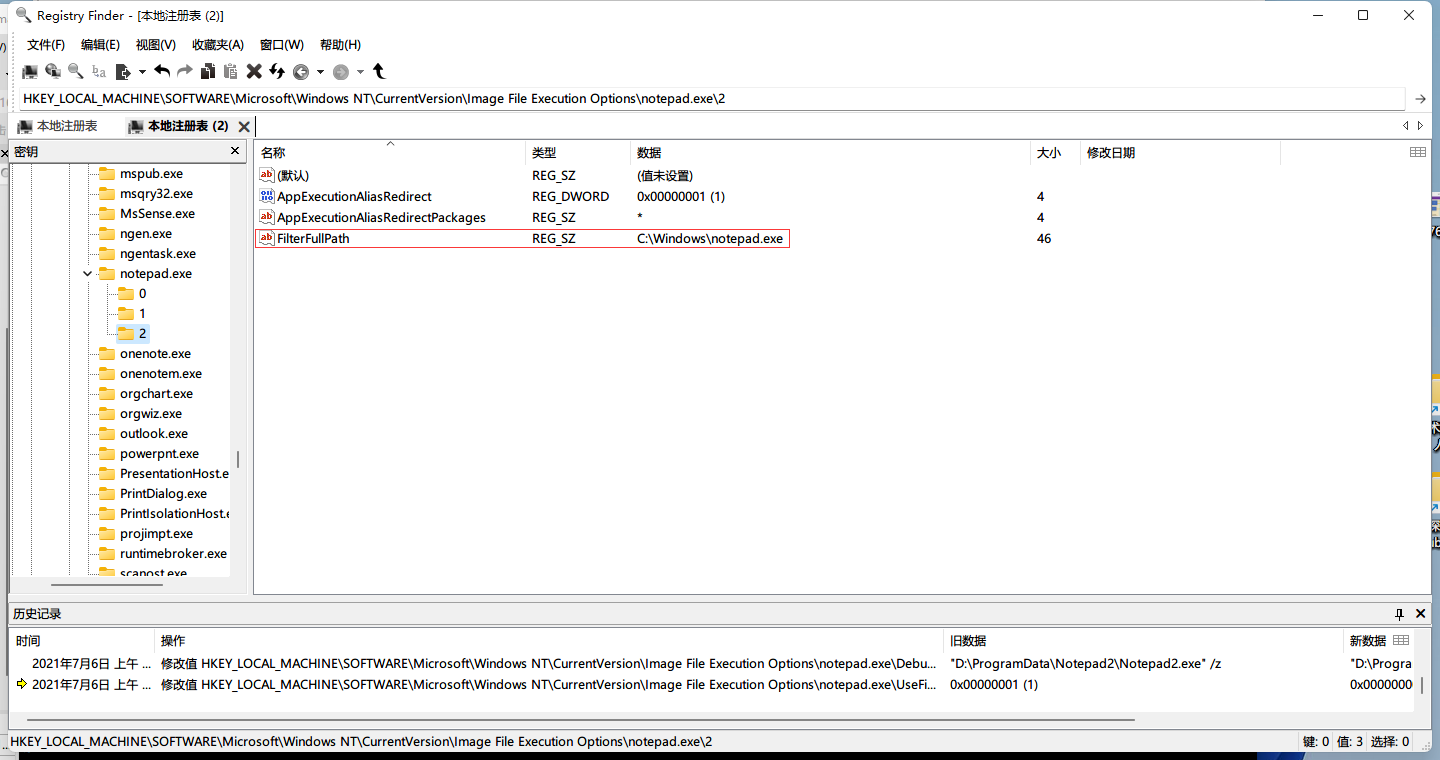Open the Export/import dropdown arrow in toolbar
This screenshot has height=760, width=1440.
tap(142, 71)
